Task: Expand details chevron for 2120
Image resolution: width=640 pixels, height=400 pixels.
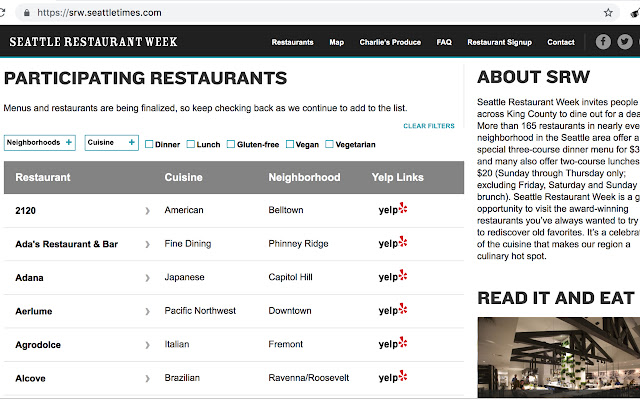Action: pyautogui.click(x=147, y=211)
